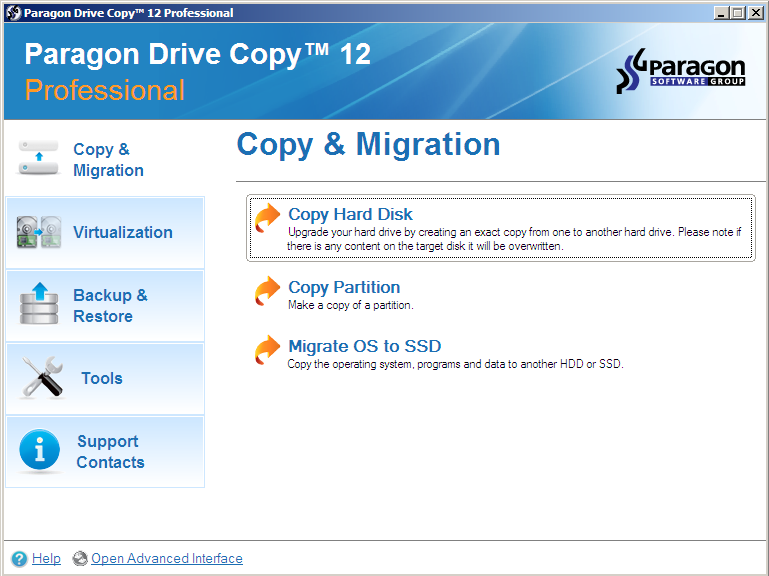Launch the Copy Hard Disk wizard
This screenshot has height=576, width=769.
pyautogui.click(x=350, y=214)
